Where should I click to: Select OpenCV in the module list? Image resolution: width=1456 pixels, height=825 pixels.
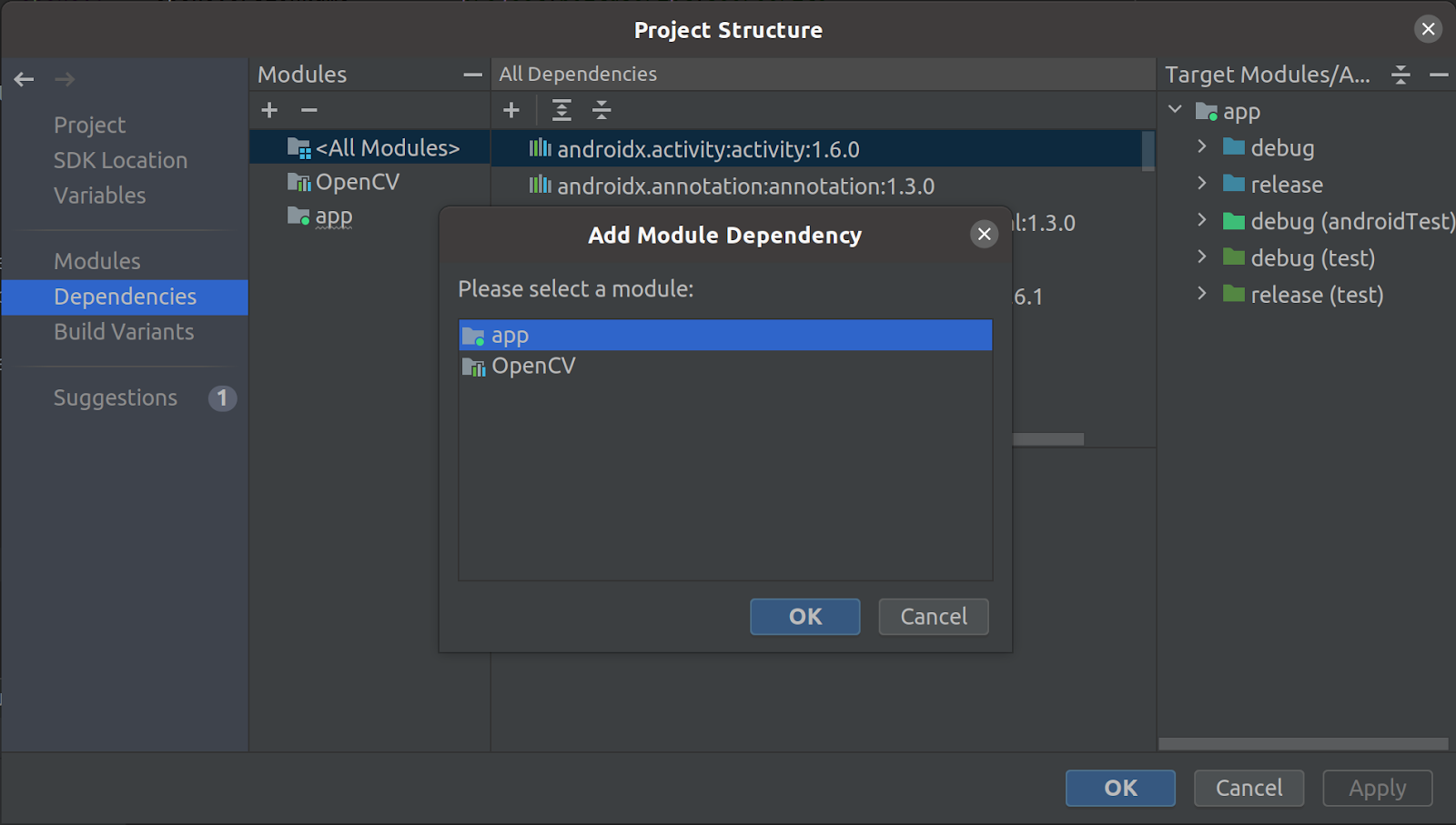pyautogui.click(x=533, y=366)
